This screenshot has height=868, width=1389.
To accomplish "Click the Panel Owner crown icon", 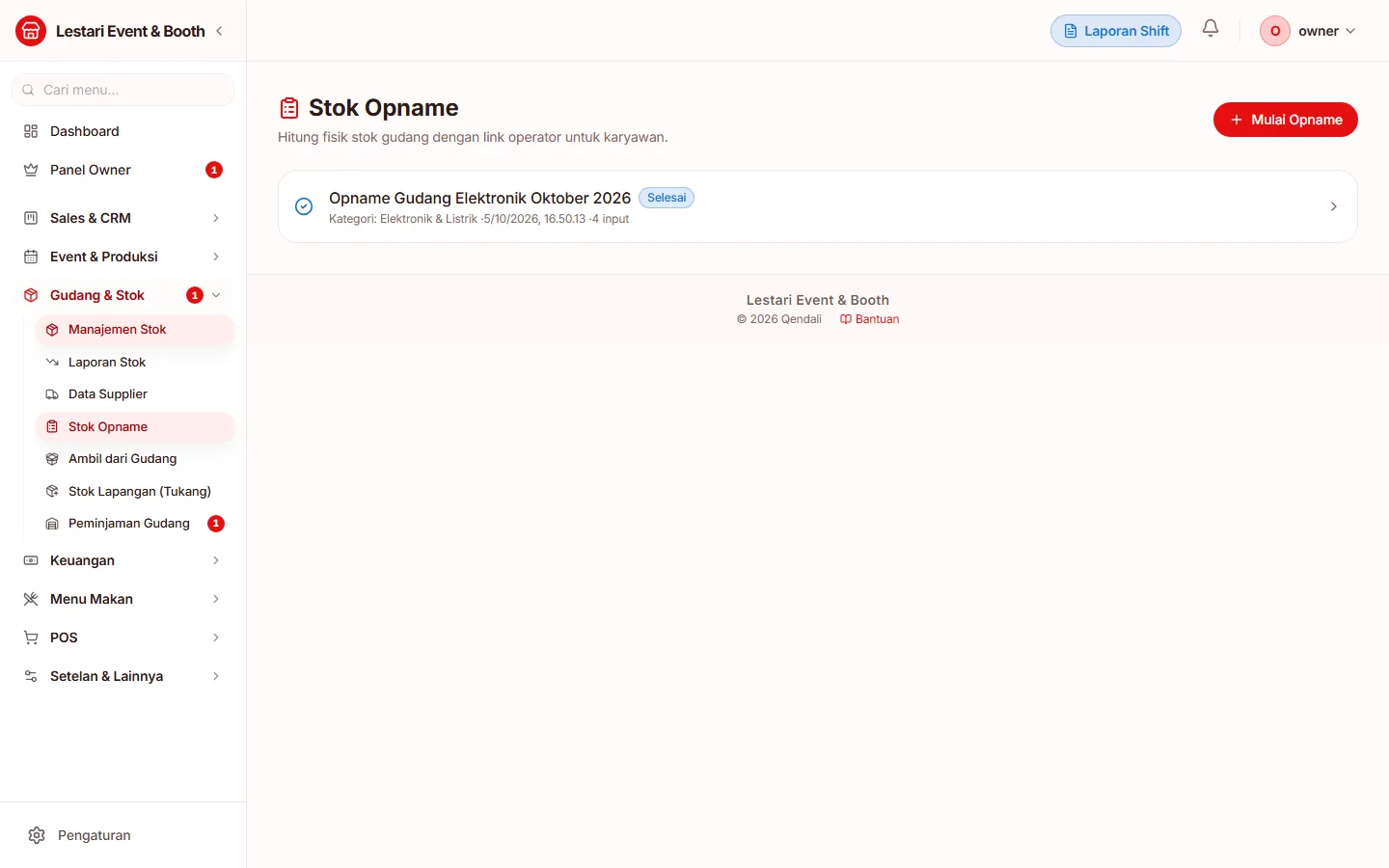I will click(x=31, y=170).
